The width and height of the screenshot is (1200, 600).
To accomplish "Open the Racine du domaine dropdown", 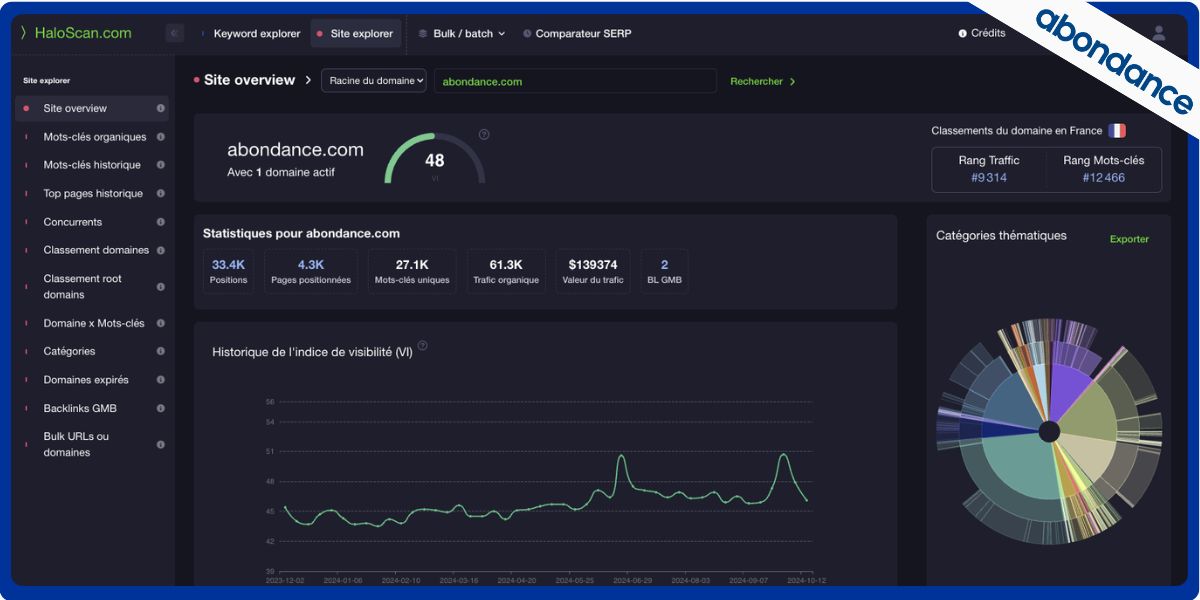I will tap(374, 81).
